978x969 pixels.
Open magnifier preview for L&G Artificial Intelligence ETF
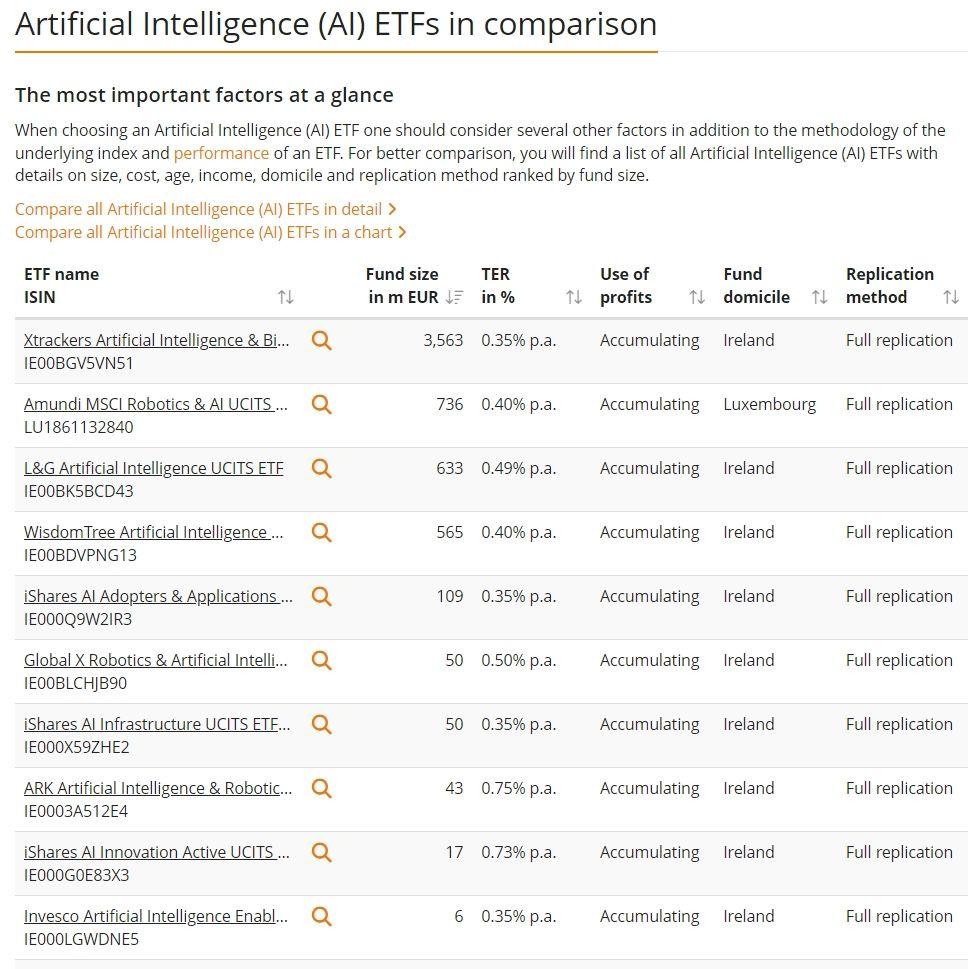click(x=321, y=468)
